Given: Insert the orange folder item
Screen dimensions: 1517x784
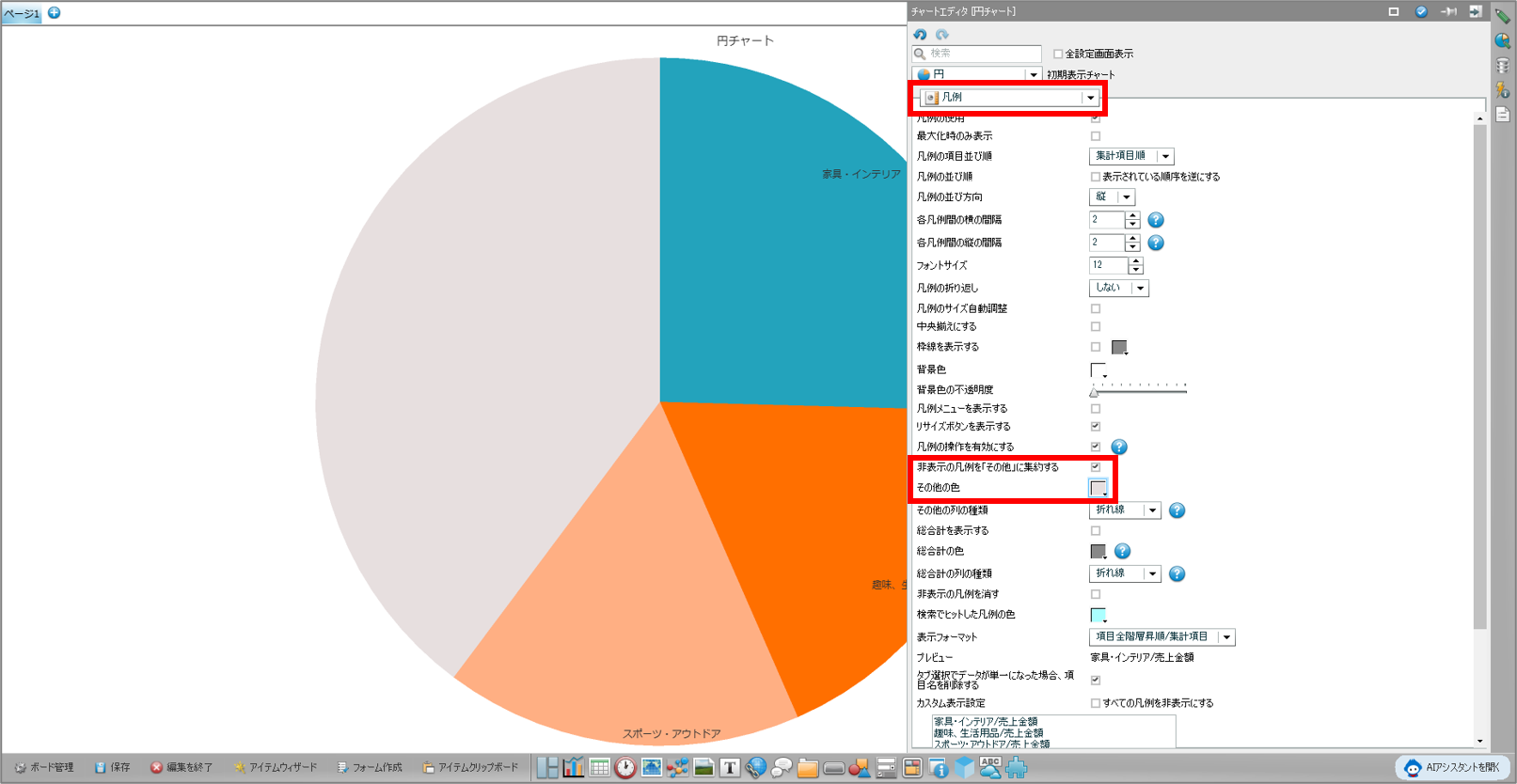Looking at the screenshot, I should click(807, 768).
